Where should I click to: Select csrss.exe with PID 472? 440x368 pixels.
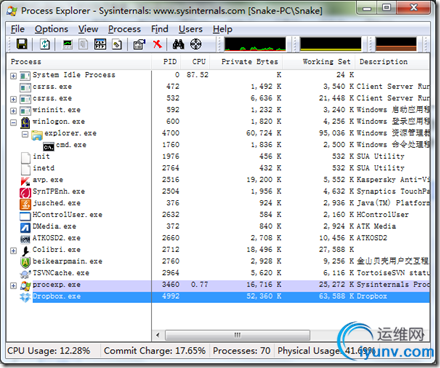click(x=218, y=87)
